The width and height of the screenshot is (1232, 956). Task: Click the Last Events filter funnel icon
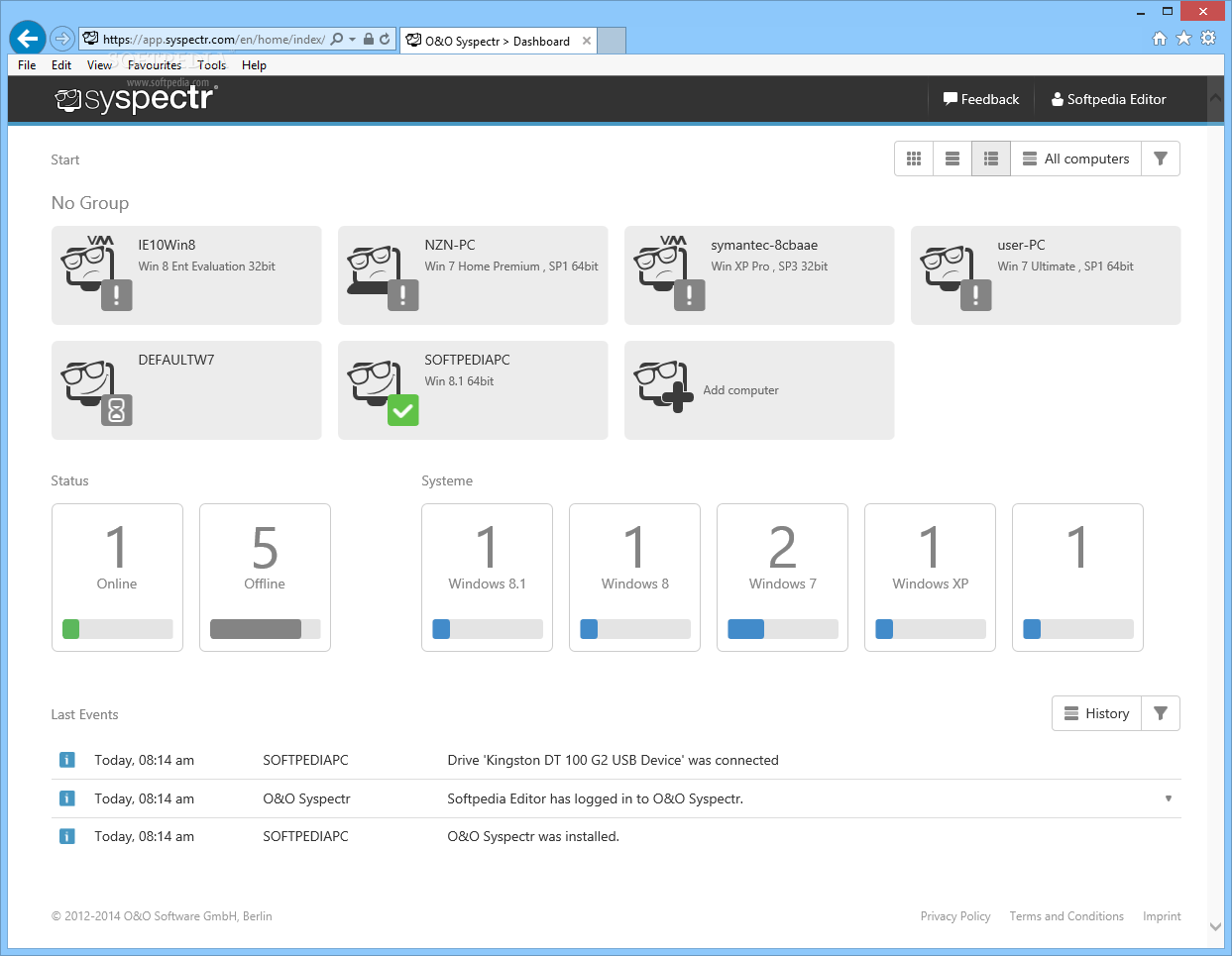coord(1161,713)
